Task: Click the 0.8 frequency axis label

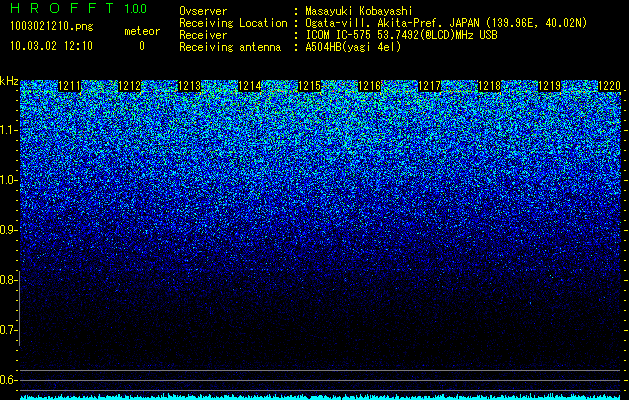Action: point(8,280)
